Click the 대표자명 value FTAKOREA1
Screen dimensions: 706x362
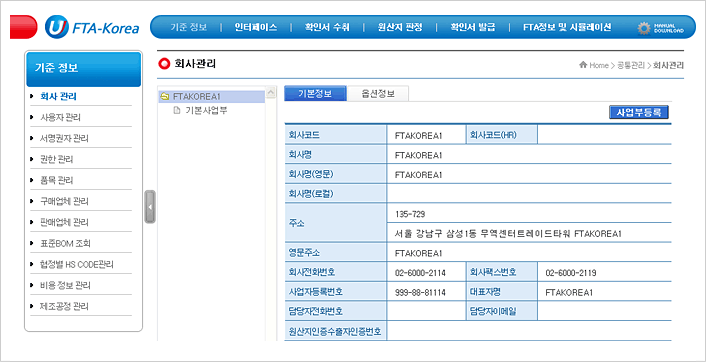569,292
